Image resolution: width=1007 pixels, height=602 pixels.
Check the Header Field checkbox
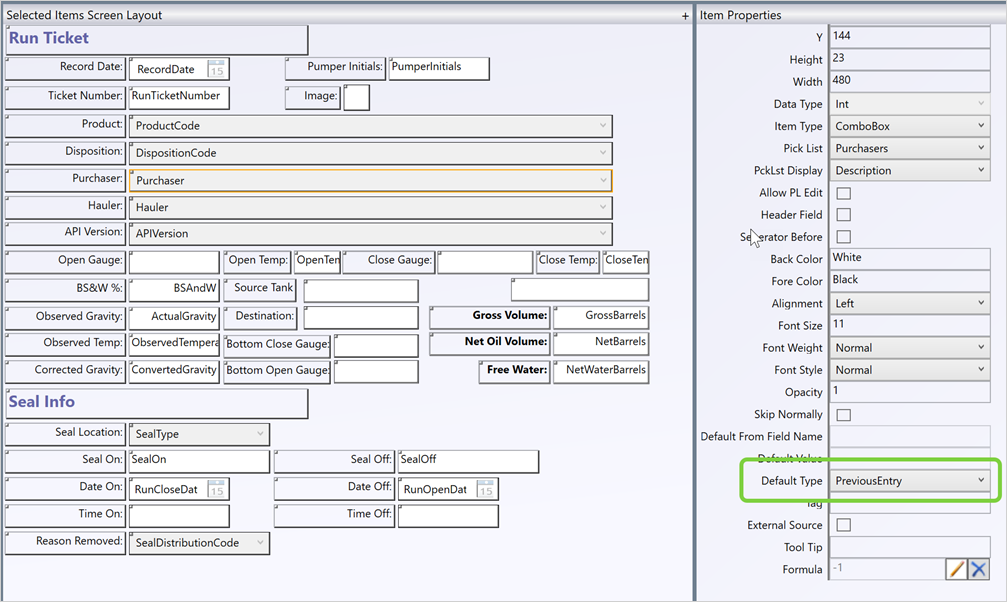(x=843, y=215)
